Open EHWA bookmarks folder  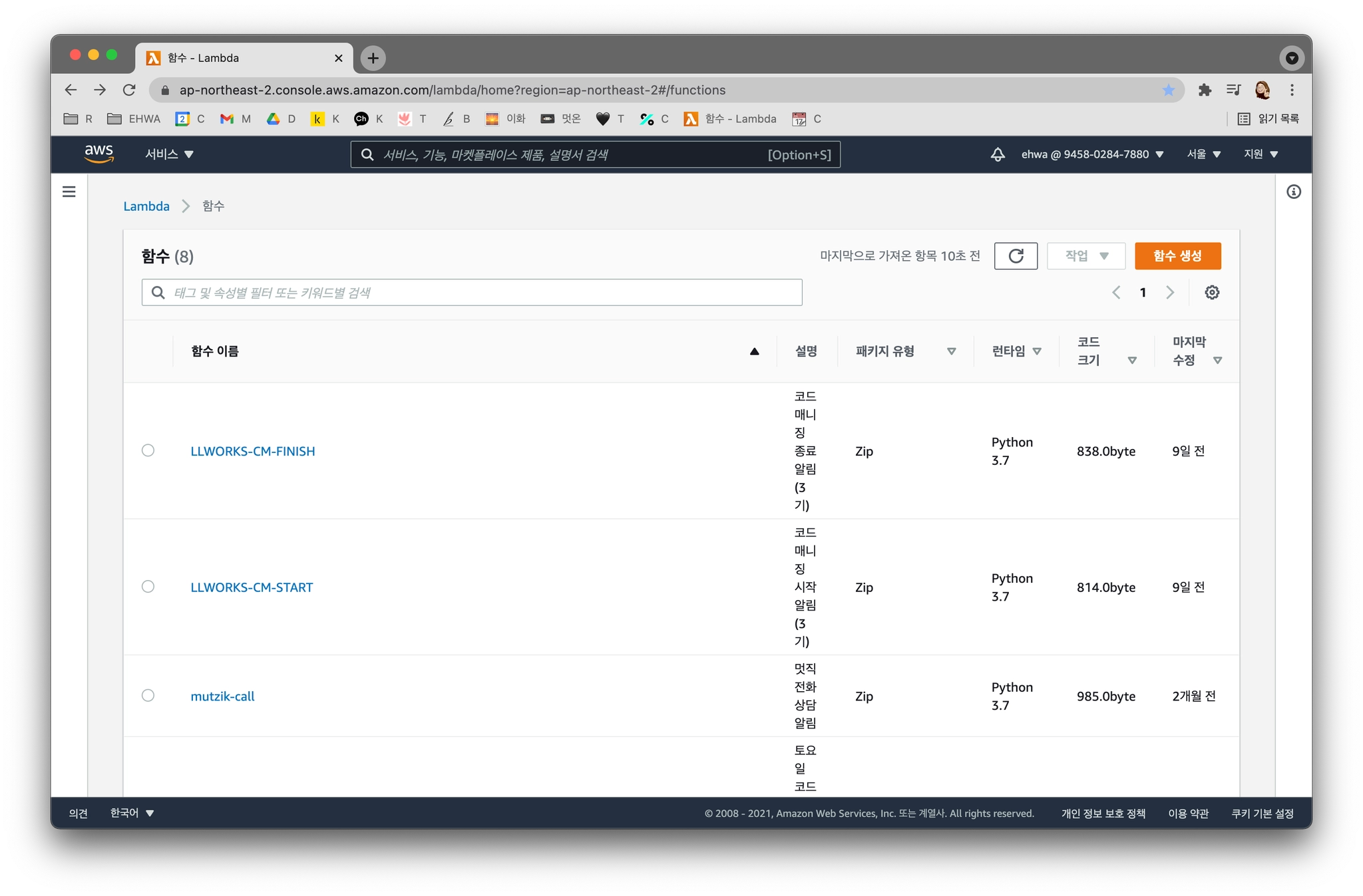pos(134,119)
